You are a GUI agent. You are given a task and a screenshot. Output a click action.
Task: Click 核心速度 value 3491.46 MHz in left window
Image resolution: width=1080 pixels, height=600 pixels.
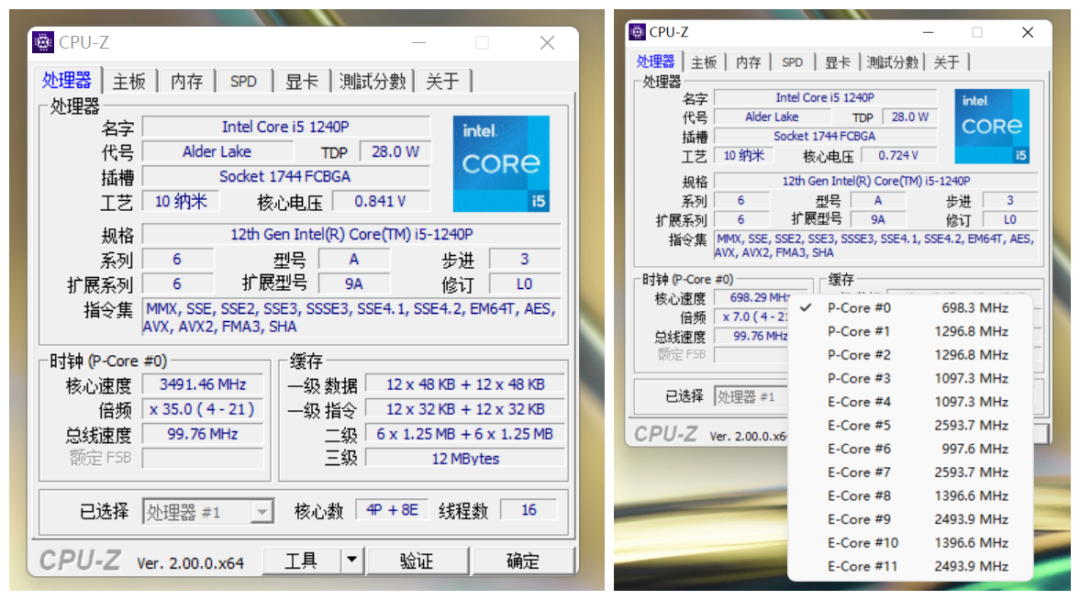(202, 384)
